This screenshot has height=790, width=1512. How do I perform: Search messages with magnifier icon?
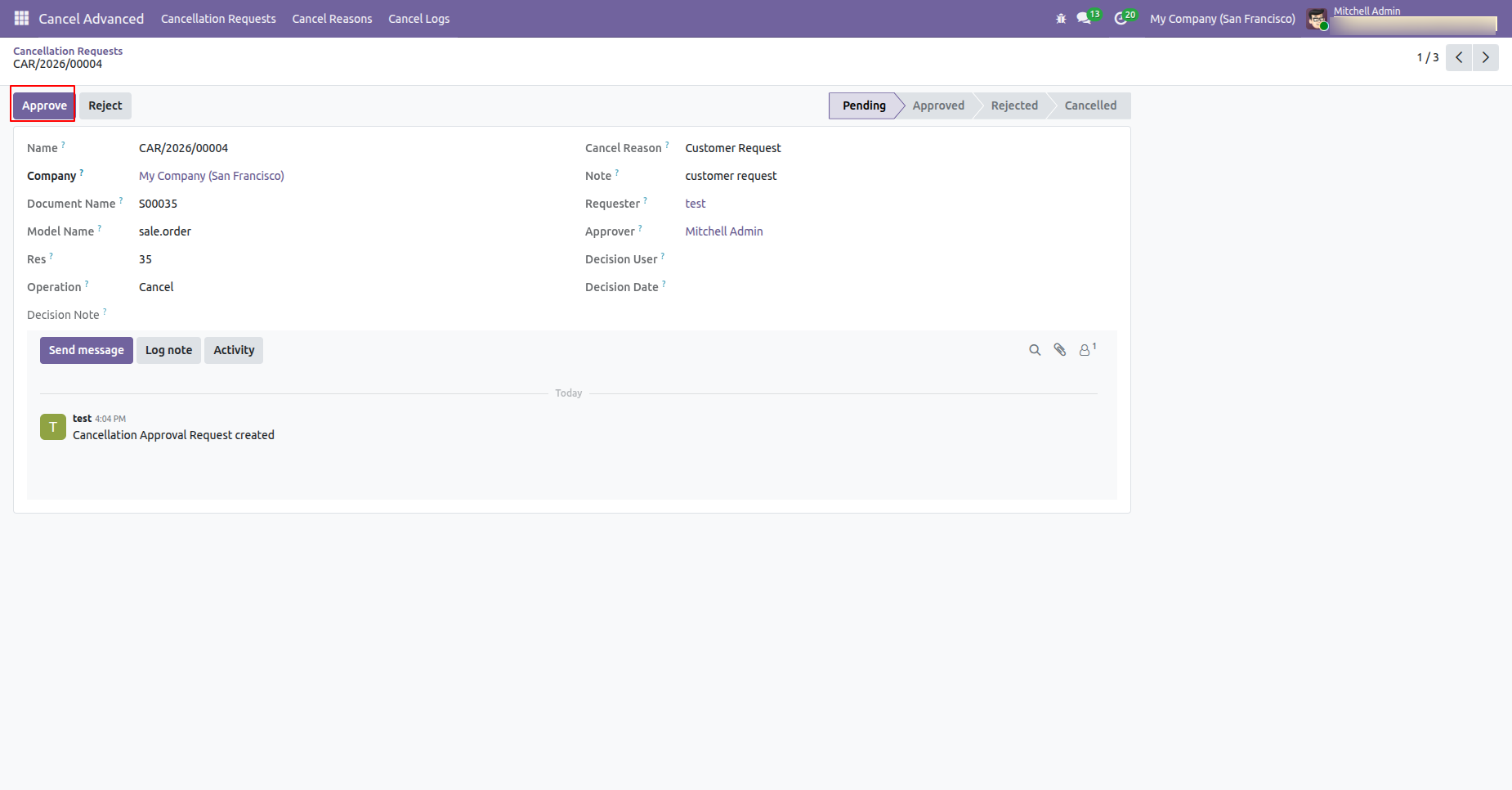(x=1035, y=350)
